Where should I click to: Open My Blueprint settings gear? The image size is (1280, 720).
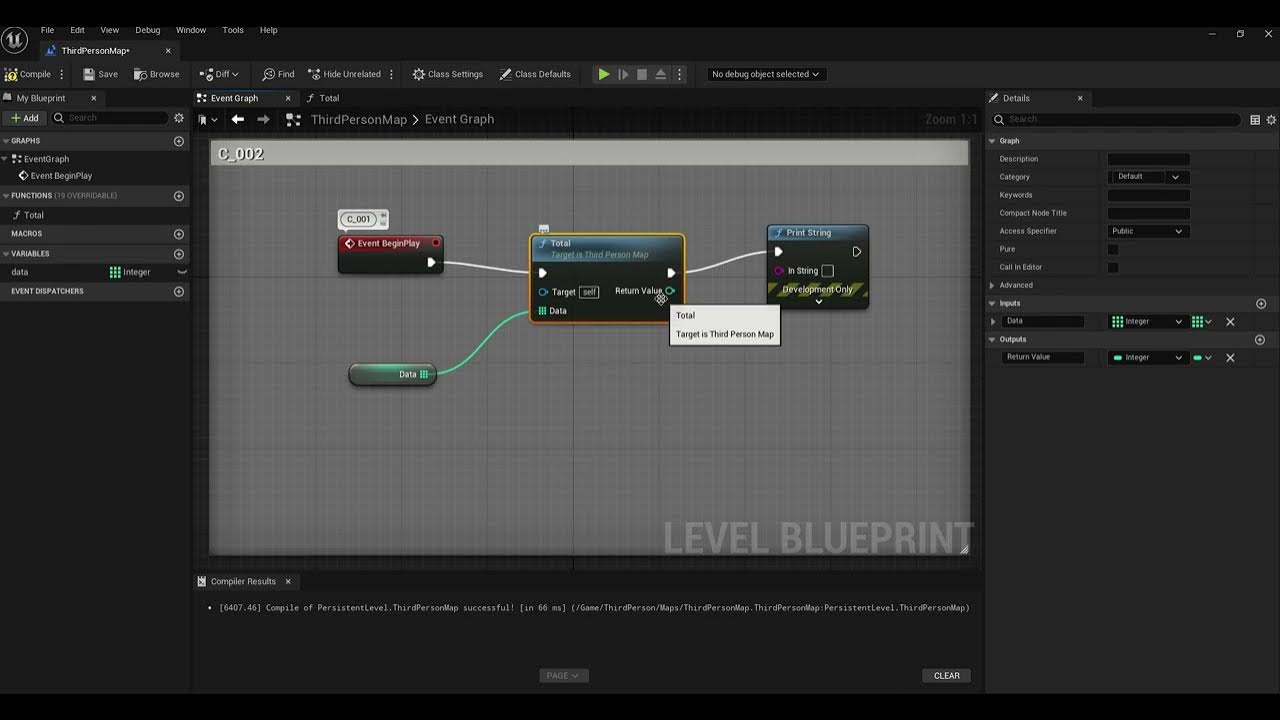179,118
